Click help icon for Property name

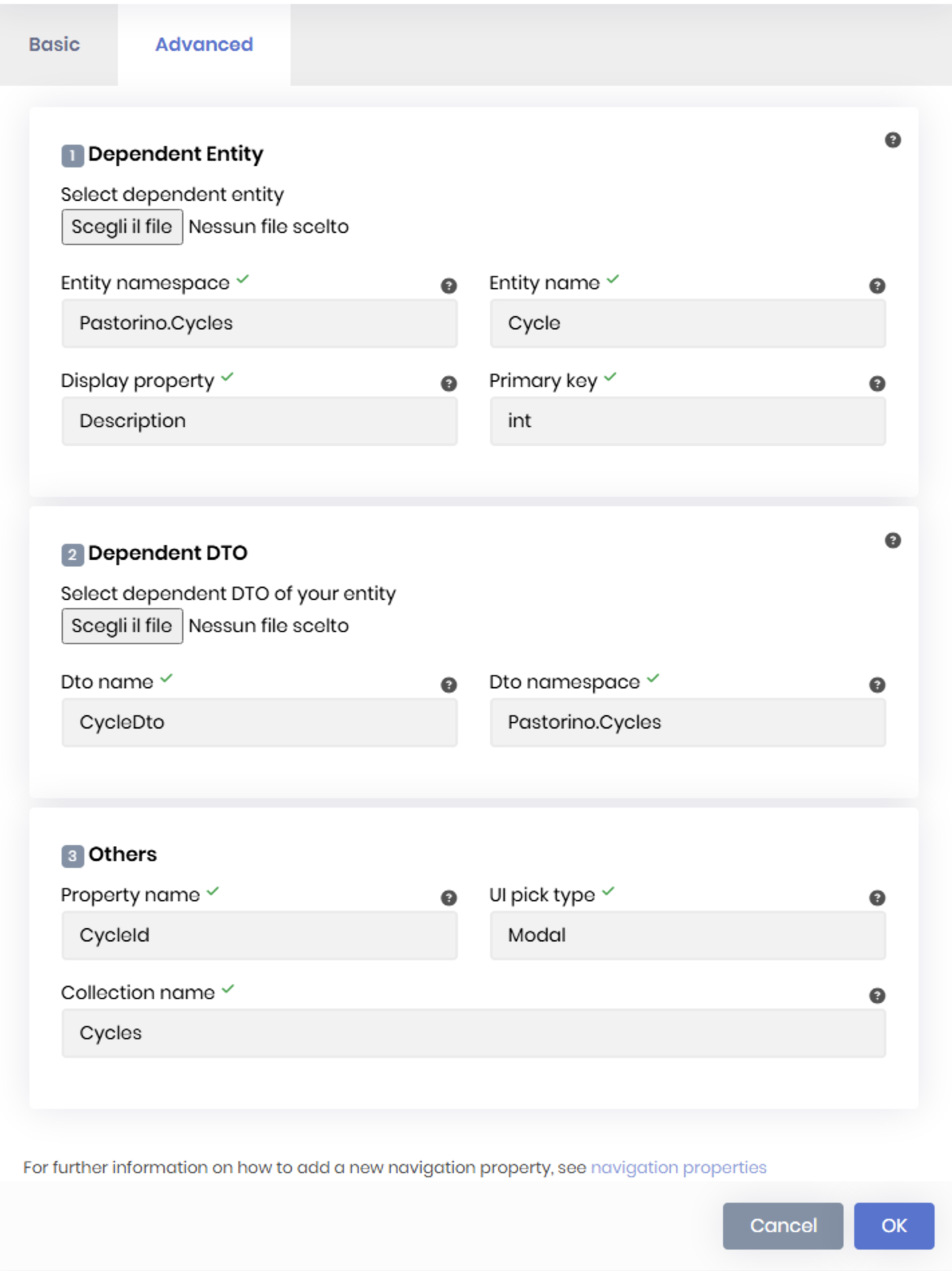coord(449,898)
